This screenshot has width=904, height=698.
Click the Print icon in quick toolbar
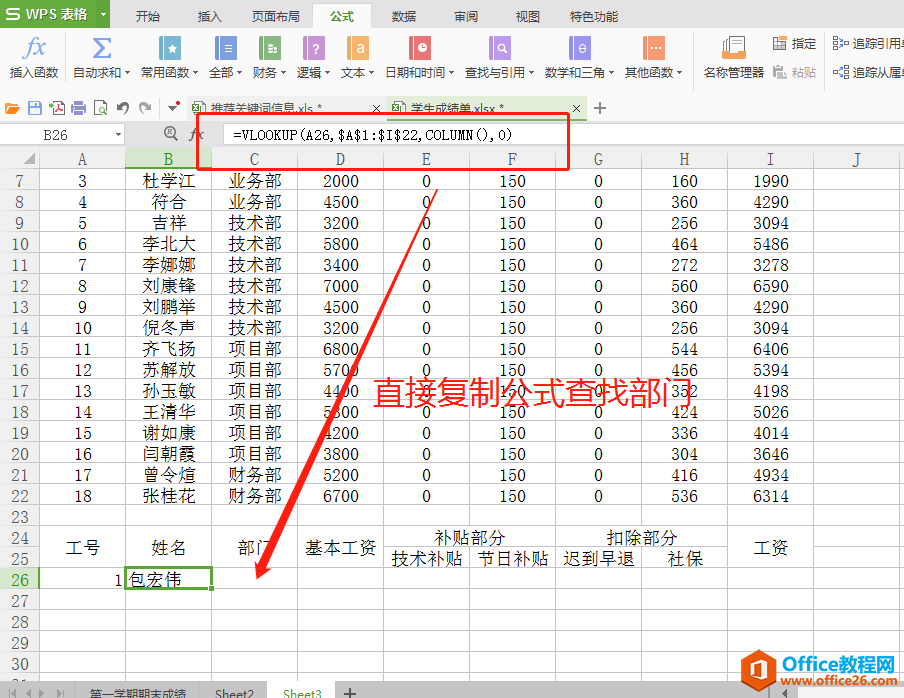click(78, 108)
